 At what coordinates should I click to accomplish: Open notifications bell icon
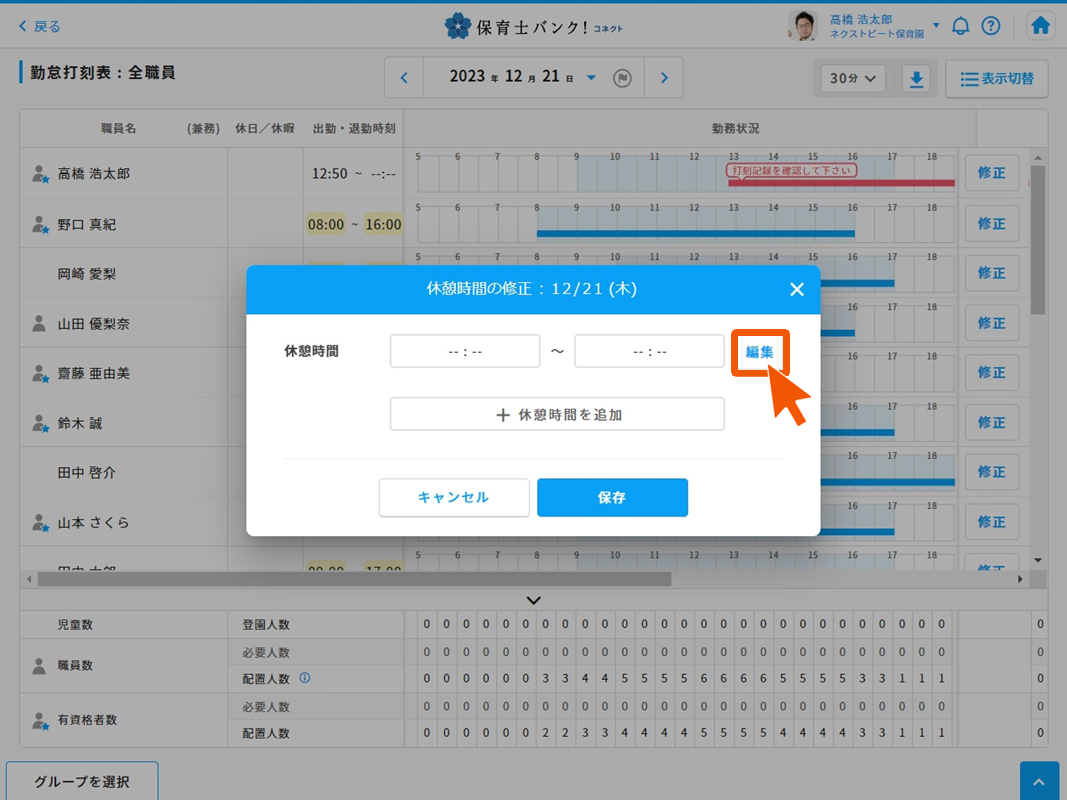(960, 26)
